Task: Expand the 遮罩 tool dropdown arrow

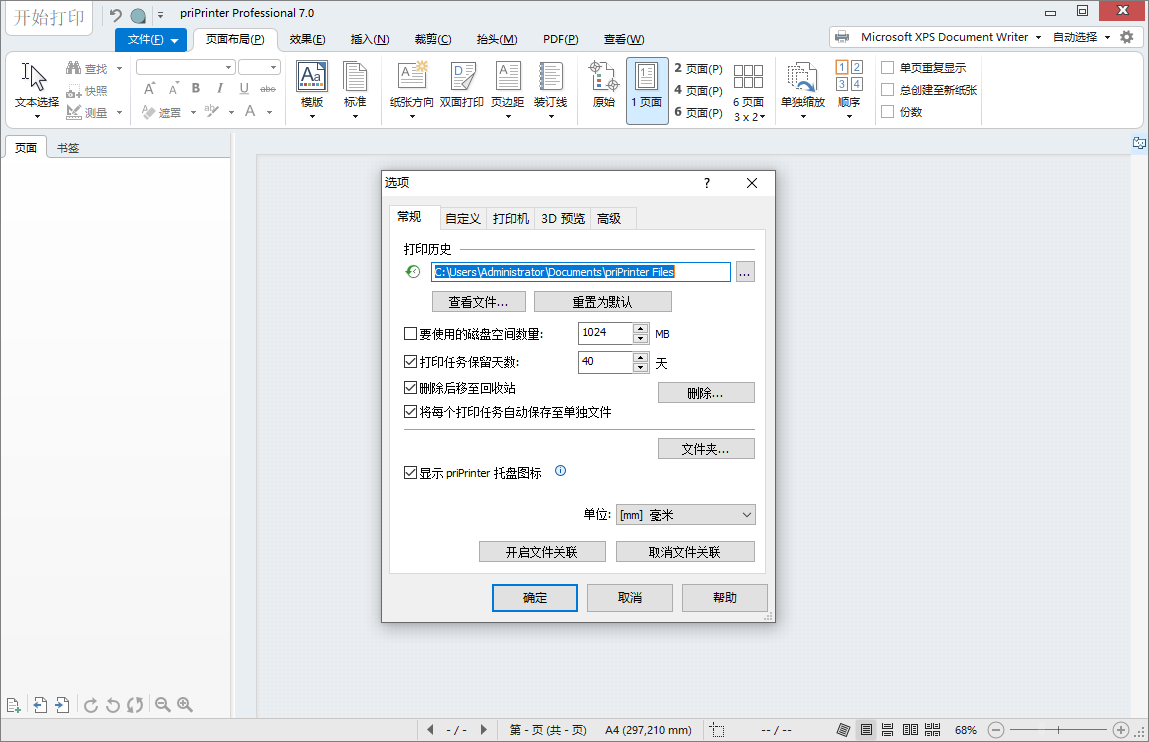Action: [192, 113]
